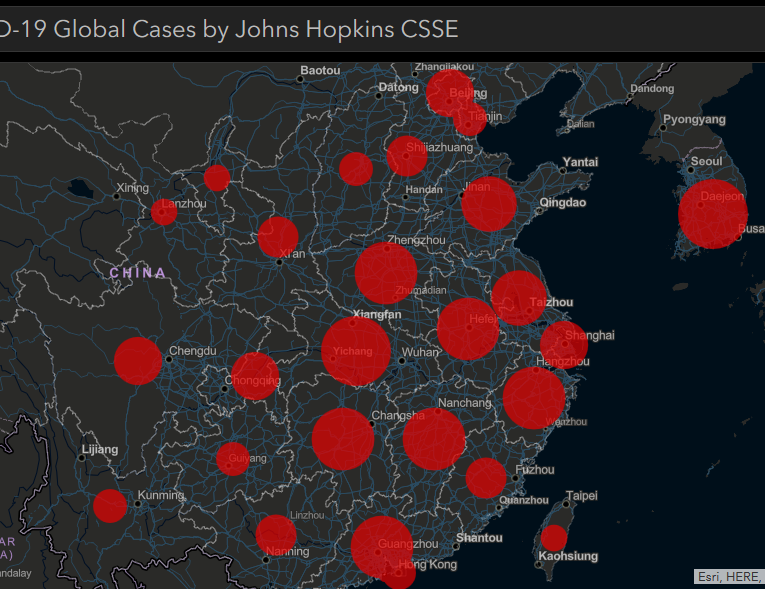
Task: Open the red circle at Shijiazhuang
Action: [x=407, y=156]
